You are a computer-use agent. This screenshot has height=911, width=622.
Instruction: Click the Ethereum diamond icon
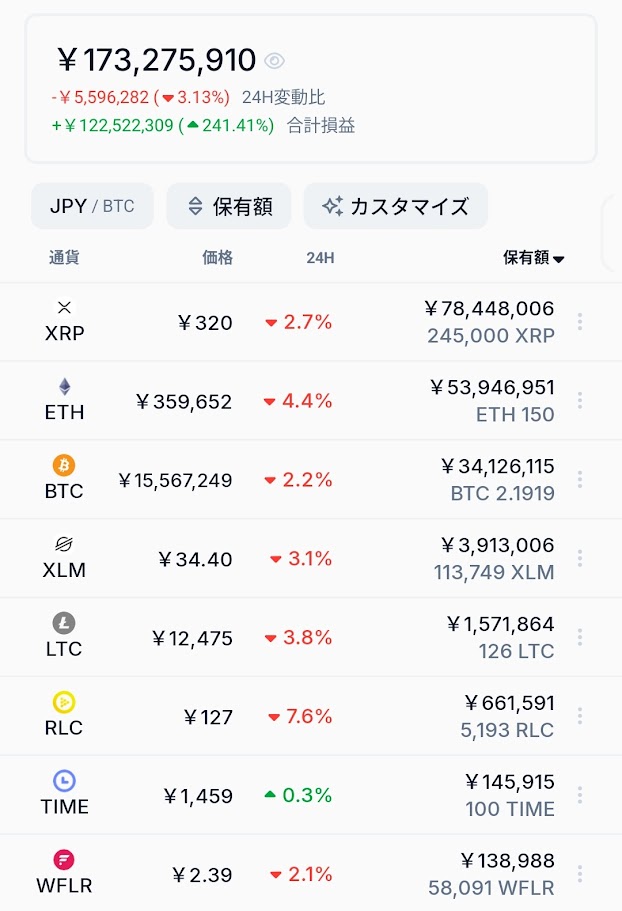(x=64, y=386)
